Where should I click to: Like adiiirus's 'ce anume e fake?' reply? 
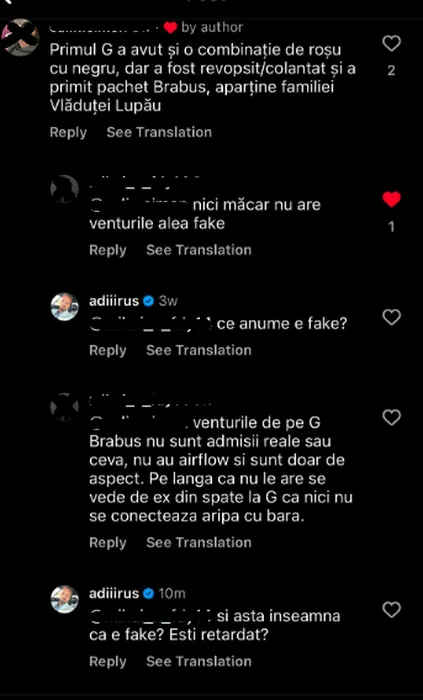(x=392, y=317)
